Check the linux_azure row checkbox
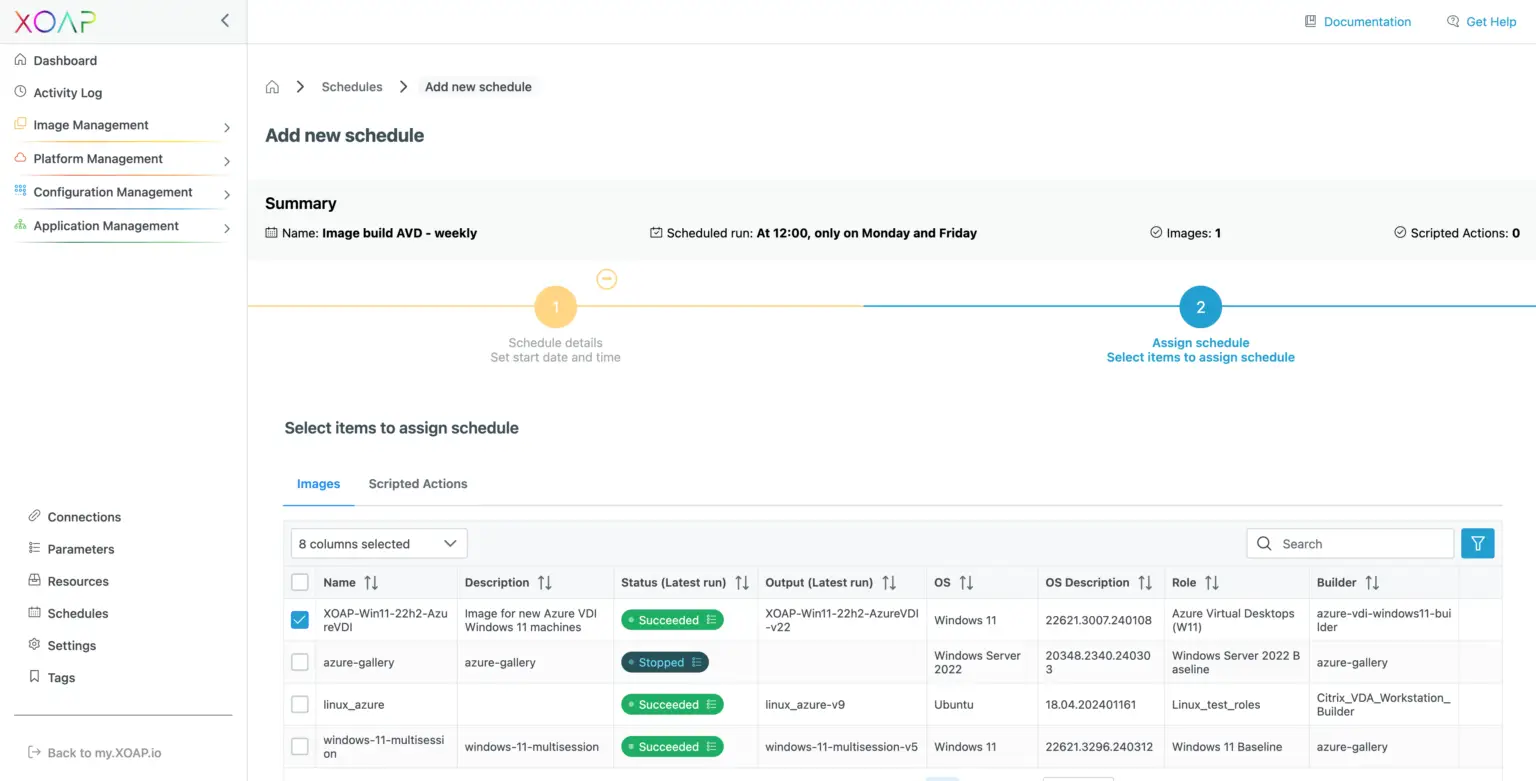This screenshot has height=781, width=1536. pos(300,704)
